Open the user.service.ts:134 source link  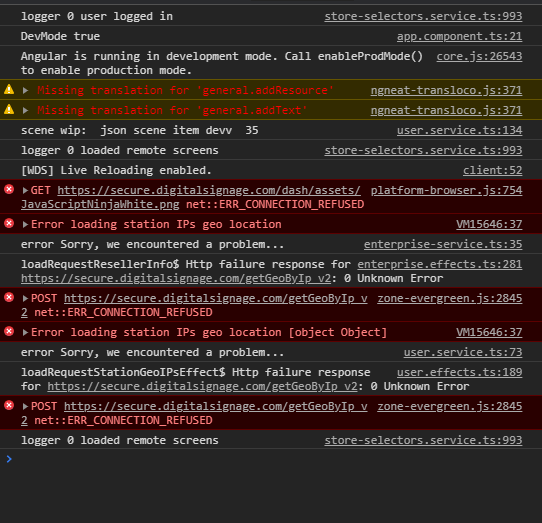[x=459, y=130]
